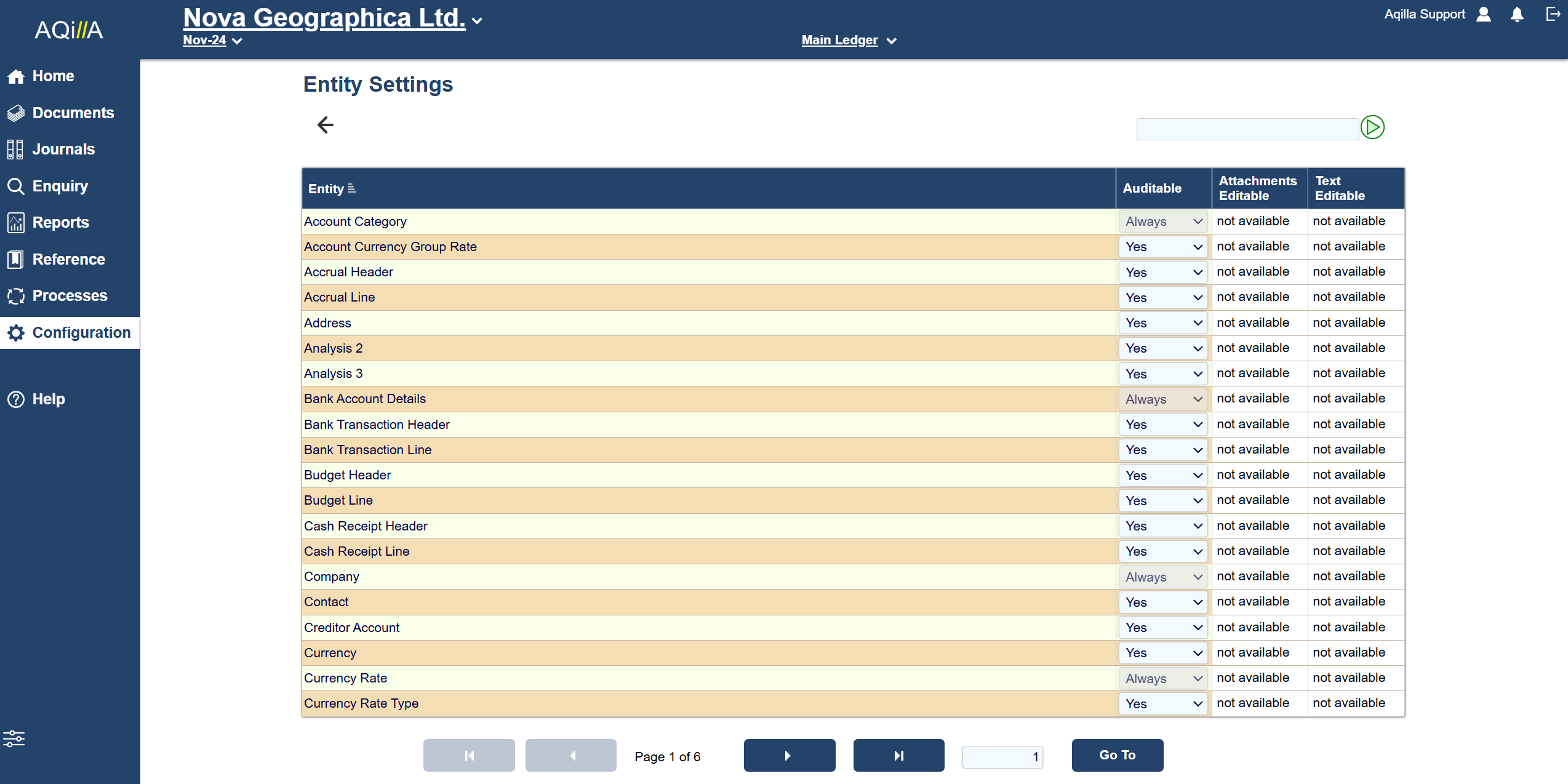The image size is (1568, 784).
Task: Click the logout icon
Action: tap(1553, 15)
